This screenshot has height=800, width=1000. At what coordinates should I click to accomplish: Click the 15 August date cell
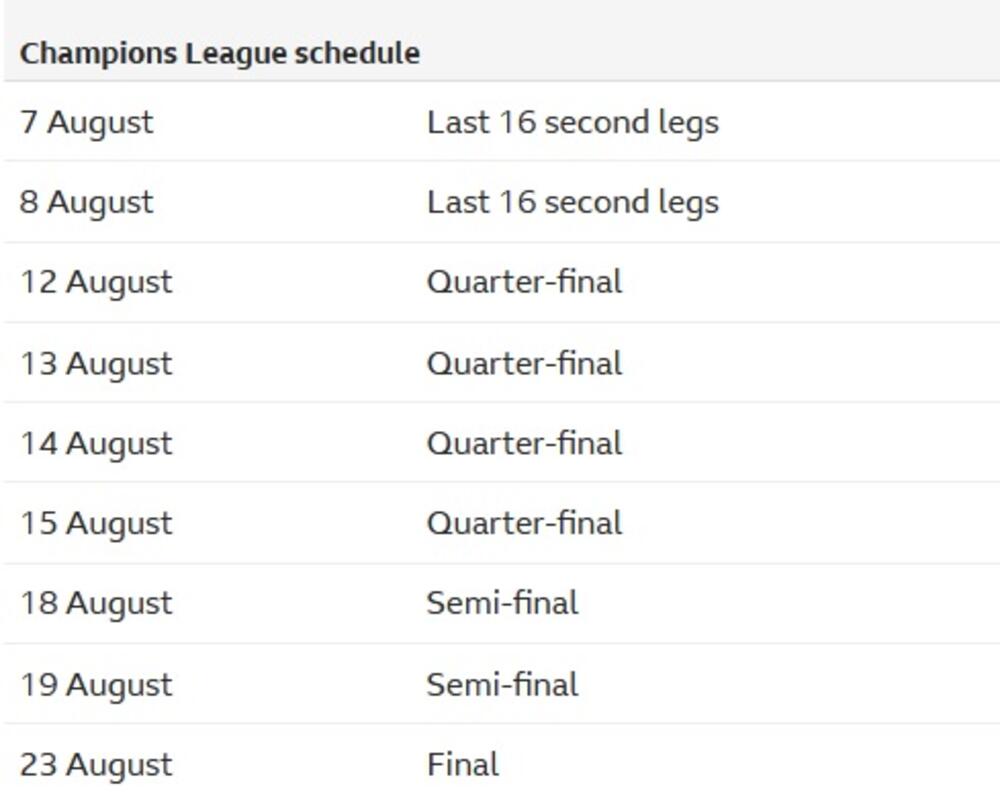[x=96, y=523]
